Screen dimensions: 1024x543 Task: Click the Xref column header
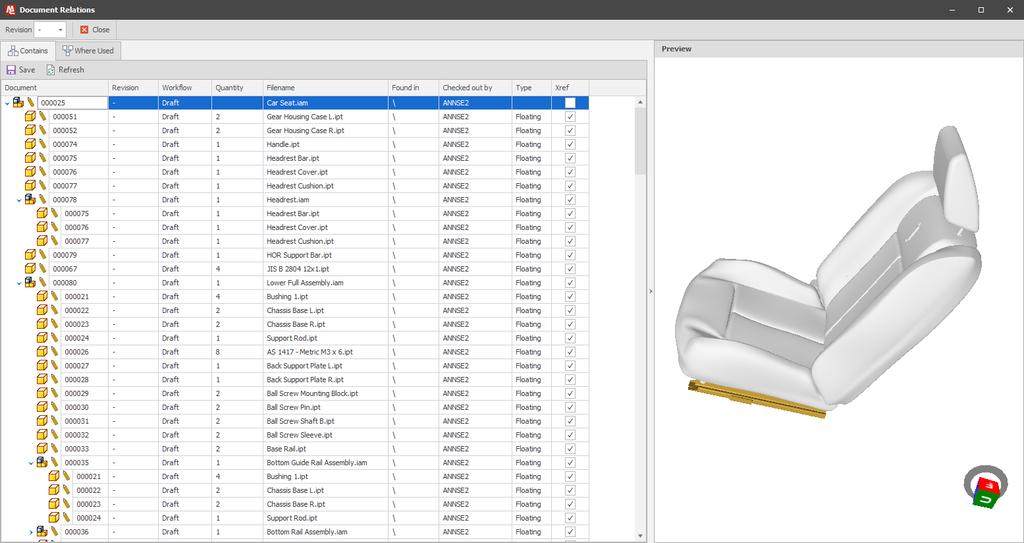(x=570, y=88)
